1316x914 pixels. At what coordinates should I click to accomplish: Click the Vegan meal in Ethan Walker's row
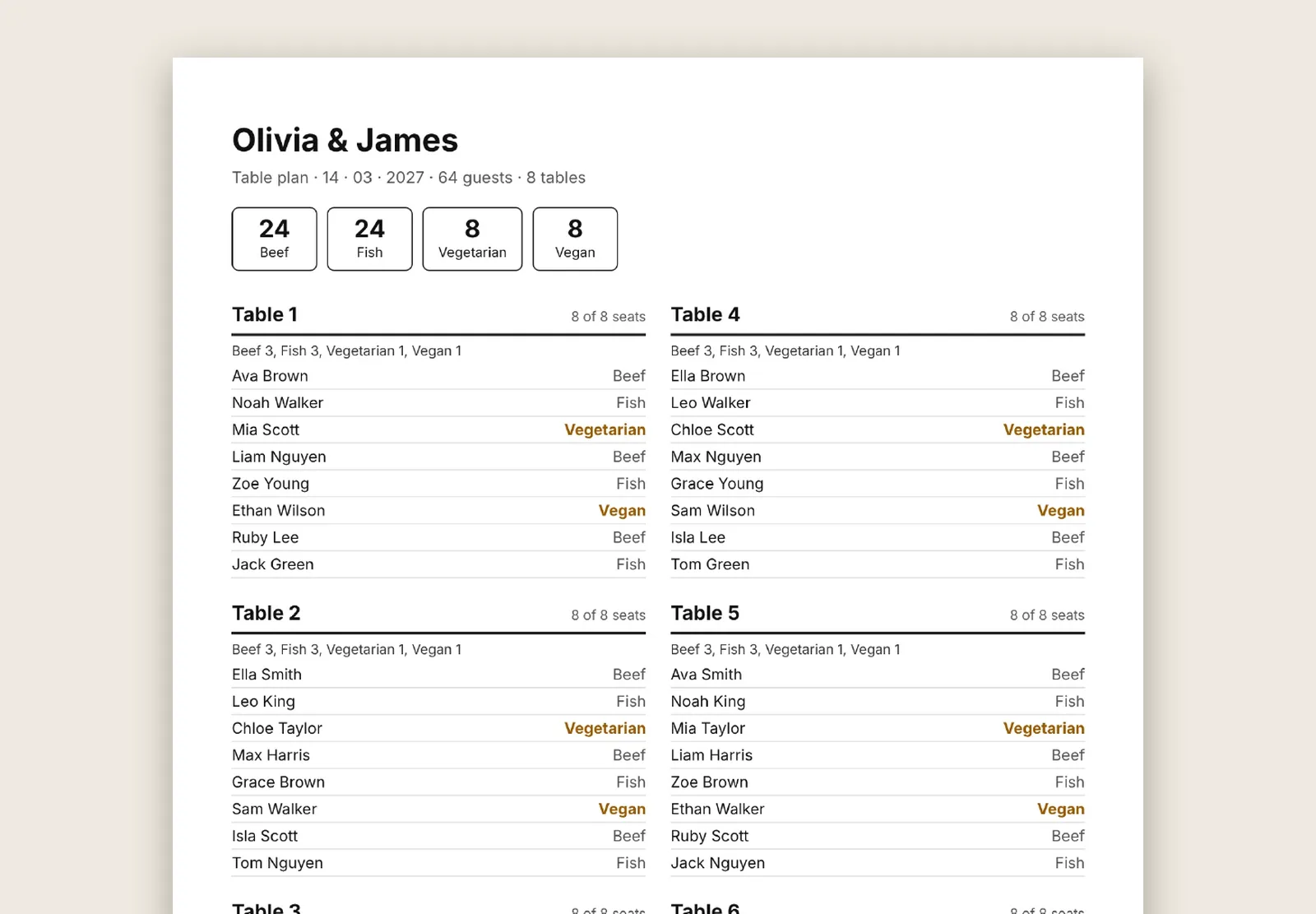(1061, 809)
